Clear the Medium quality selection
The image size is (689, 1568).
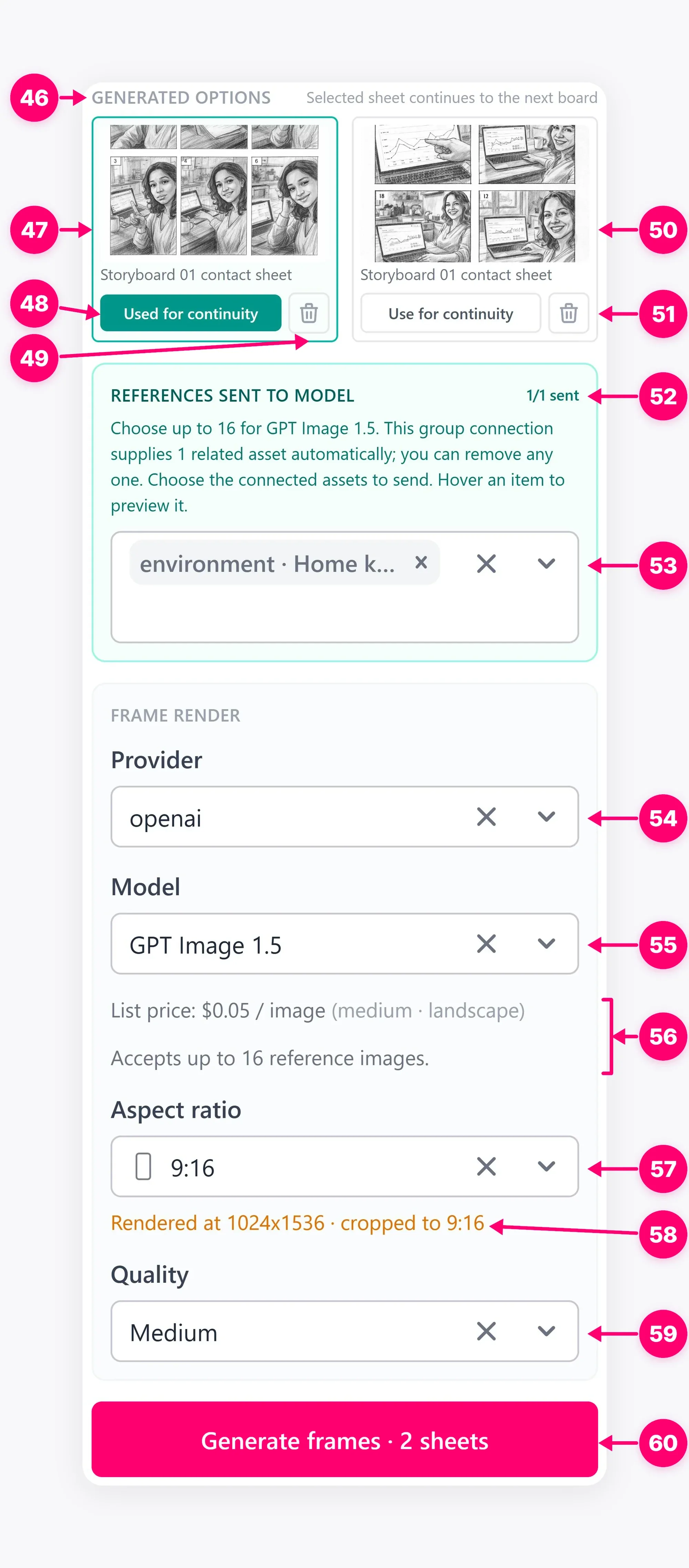pos(486,1331)
